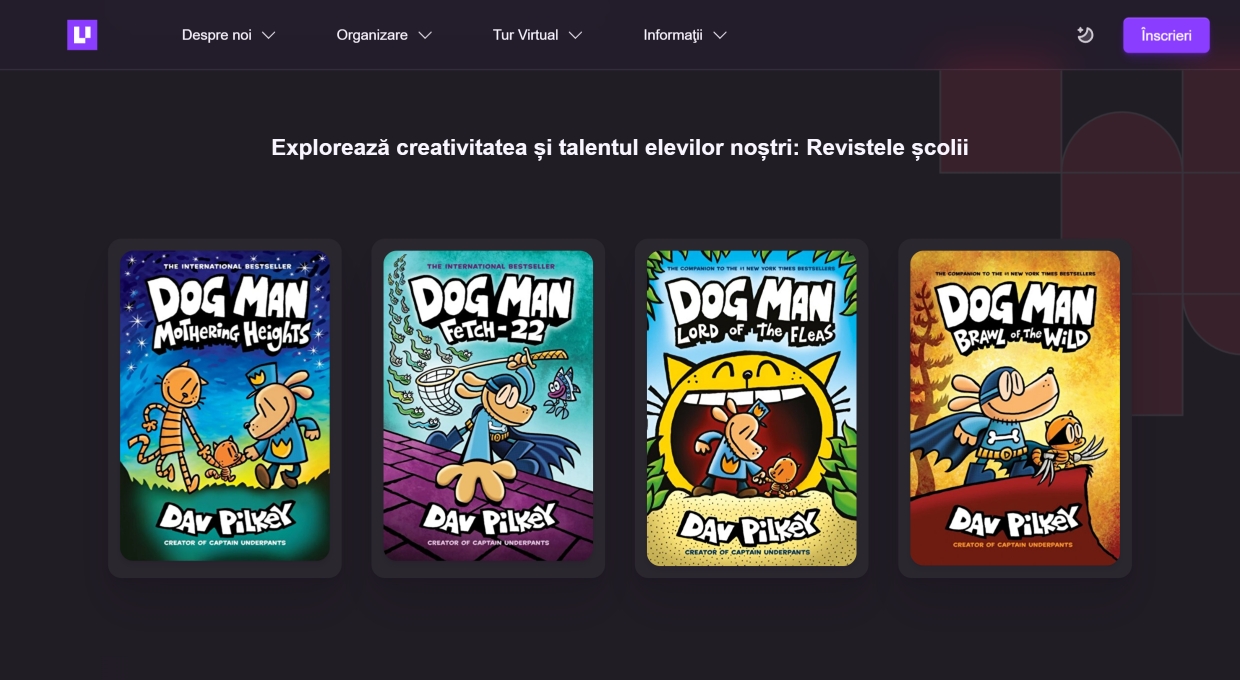Click Dav Pilkey name on Lord of the Fleas cover
Screen dimensions: 1240x680
click(751, 525)
